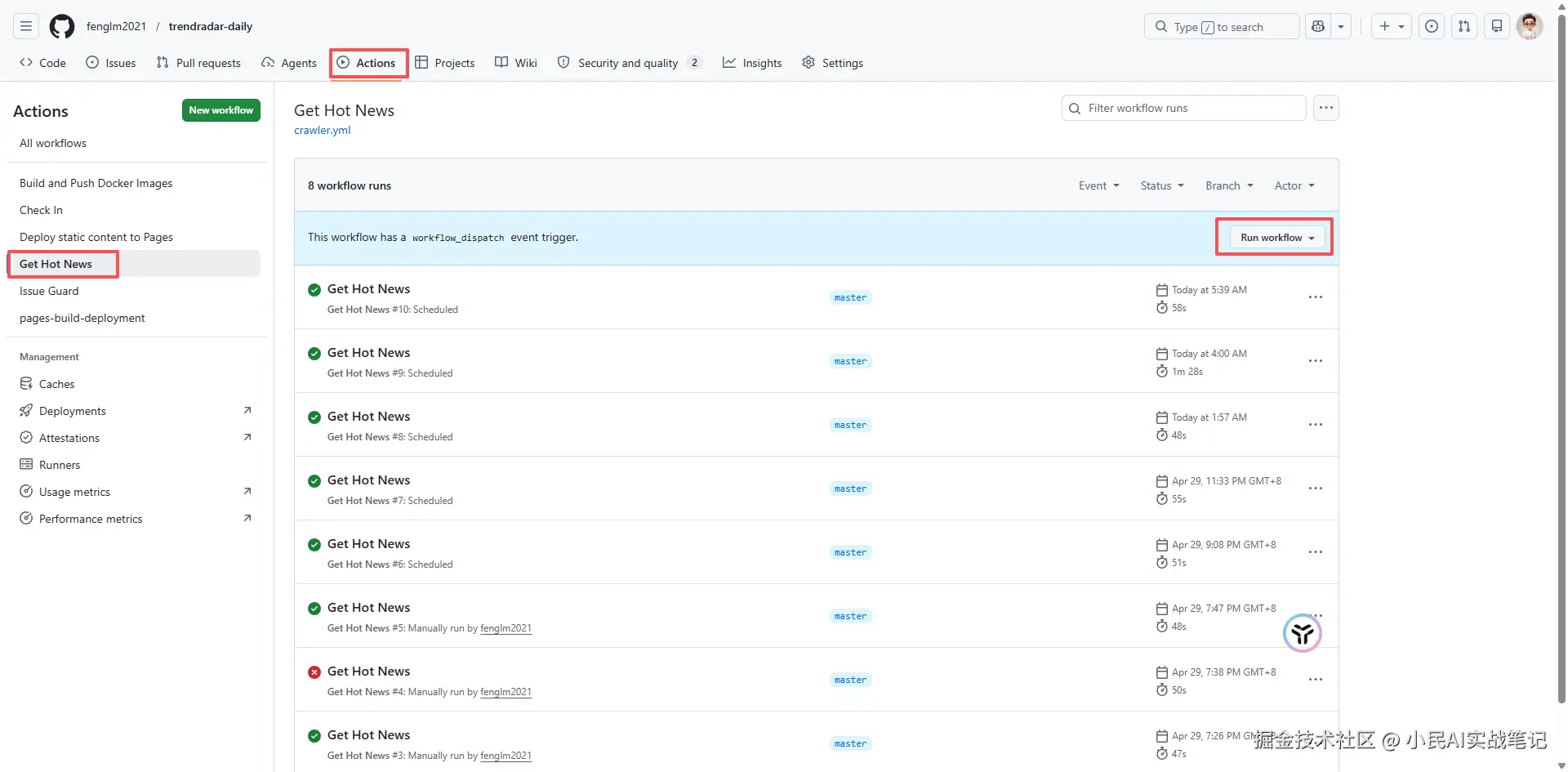1568x772 pixels.
Task: Open the Branch filter dropdown
Action: pyautogui.click(x=1228, y=185)
